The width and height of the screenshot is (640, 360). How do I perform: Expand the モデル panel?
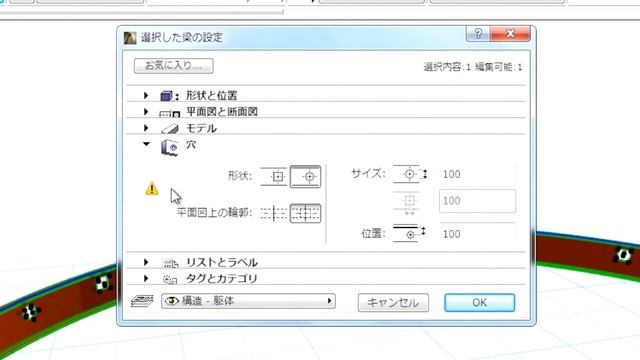(x=146, y=128)
